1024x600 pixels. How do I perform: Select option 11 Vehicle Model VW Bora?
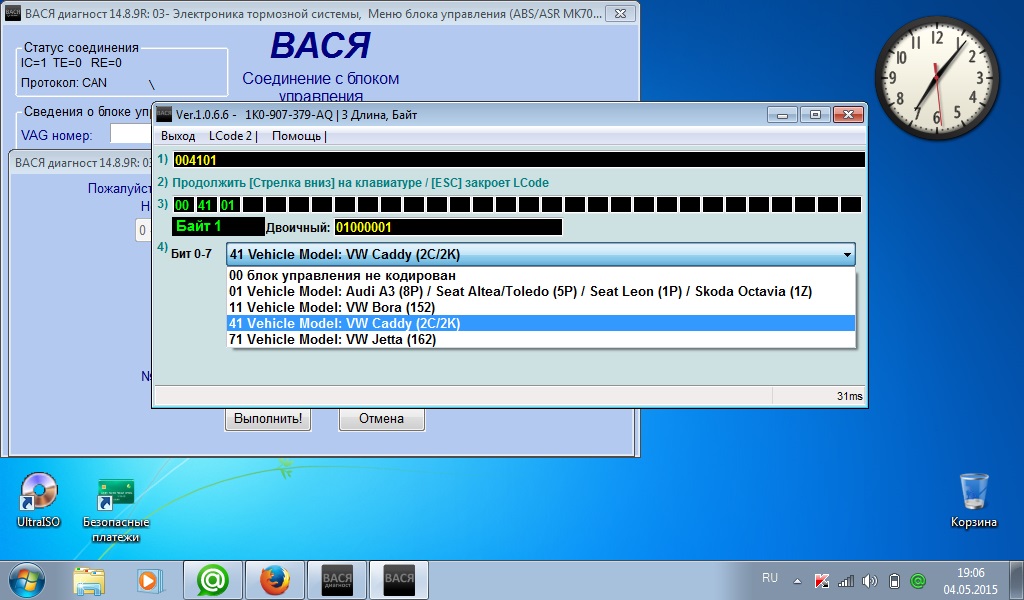[541, 308]
